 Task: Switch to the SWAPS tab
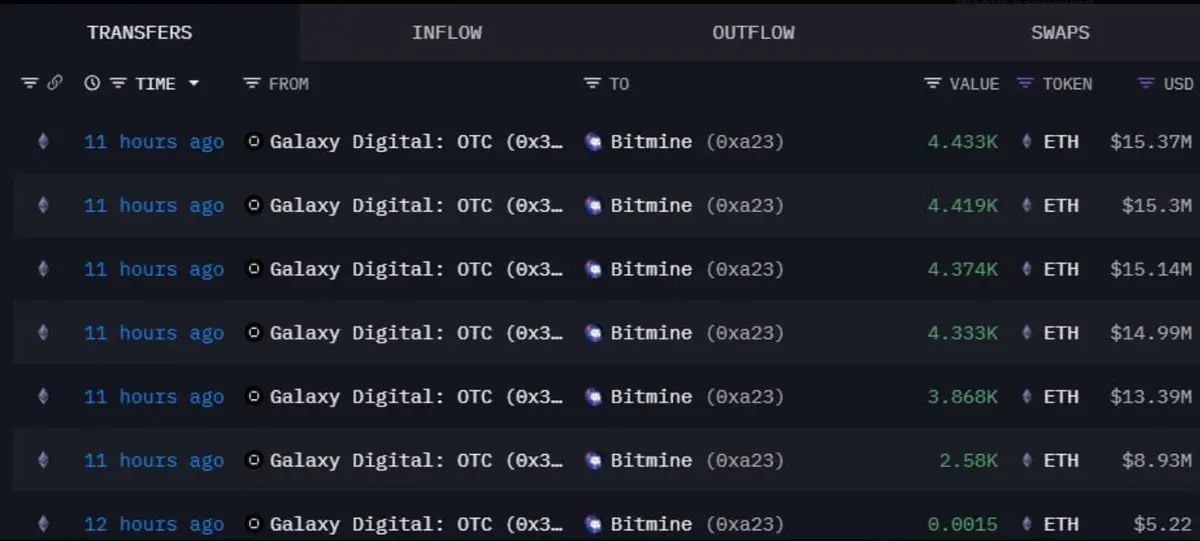1060,32
